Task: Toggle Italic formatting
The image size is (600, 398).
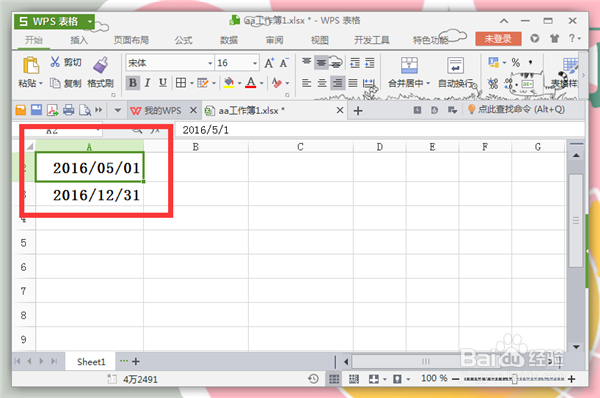Action: (147, 83)
